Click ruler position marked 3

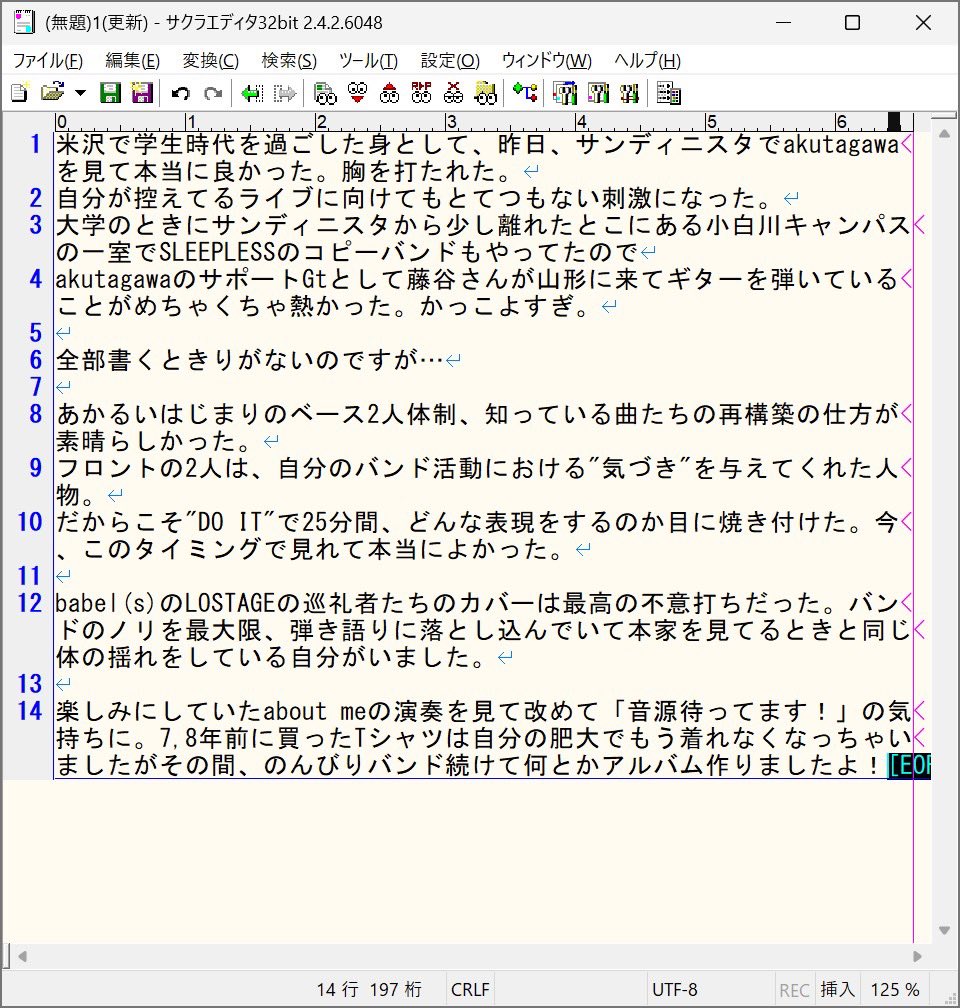point(451,122)
